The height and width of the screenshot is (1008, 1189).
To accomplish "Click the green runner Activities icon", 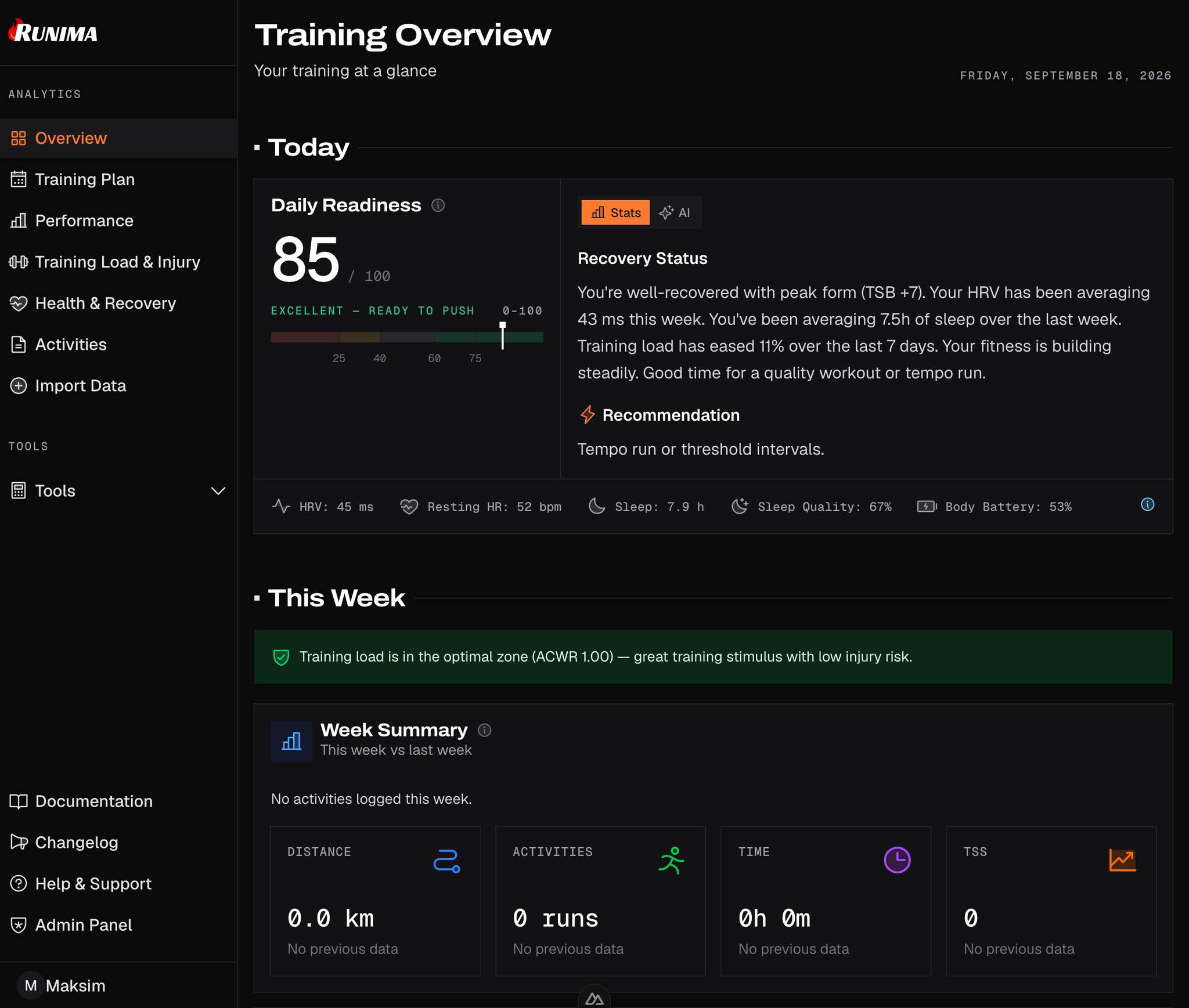I will click(672, 861).
